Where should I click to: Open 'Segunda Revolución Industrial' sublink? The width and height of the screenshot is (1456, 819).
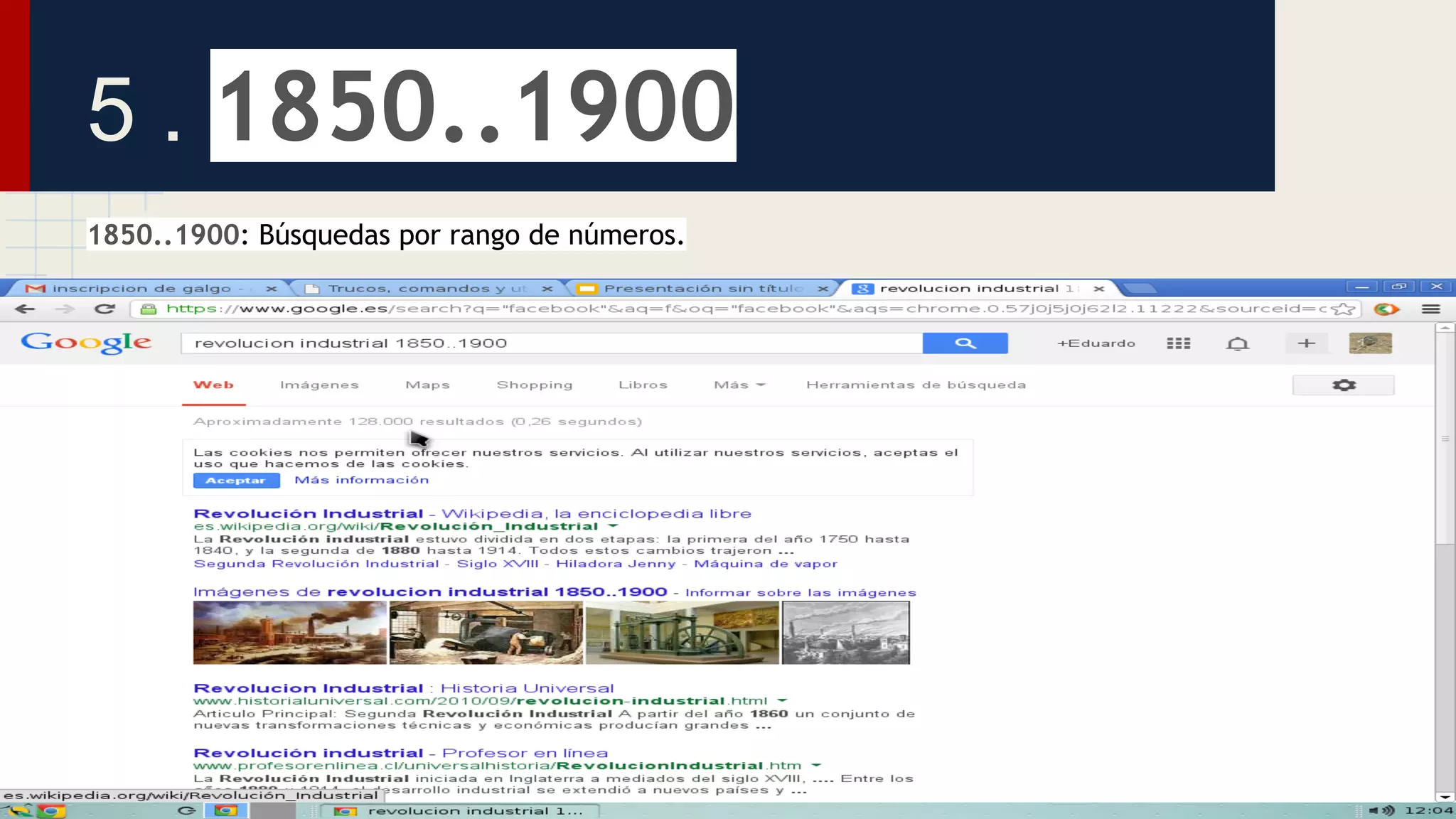tap(316, 564)
